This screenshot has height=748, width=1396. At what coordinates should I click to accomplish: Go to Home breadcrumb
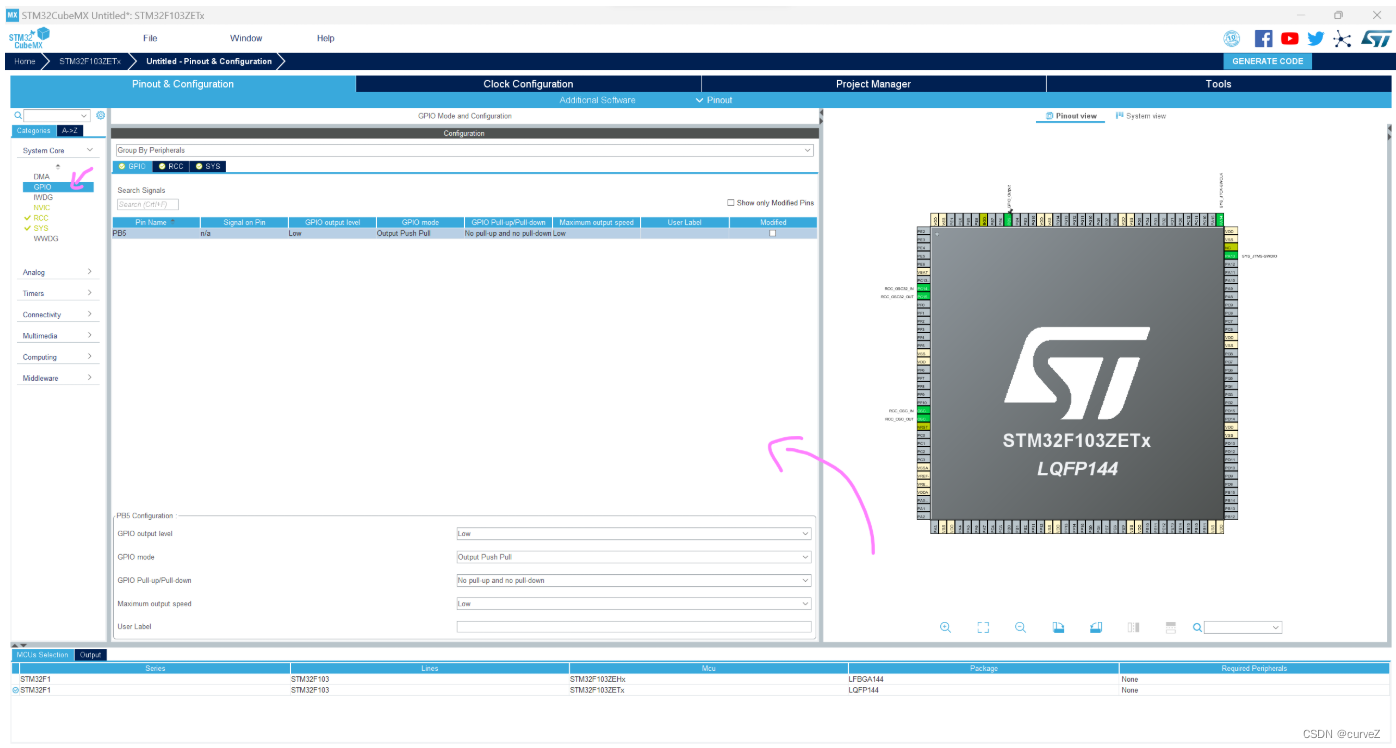[x=24, y=61]
